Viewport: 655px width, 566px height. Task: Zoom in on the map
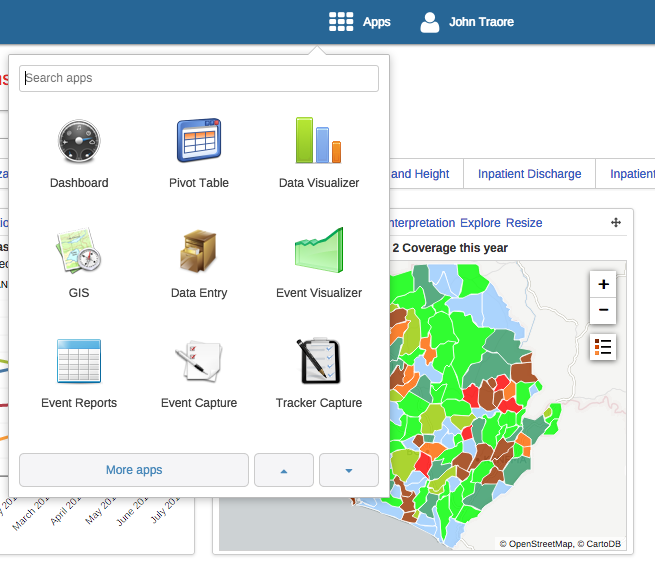point(603,284)
